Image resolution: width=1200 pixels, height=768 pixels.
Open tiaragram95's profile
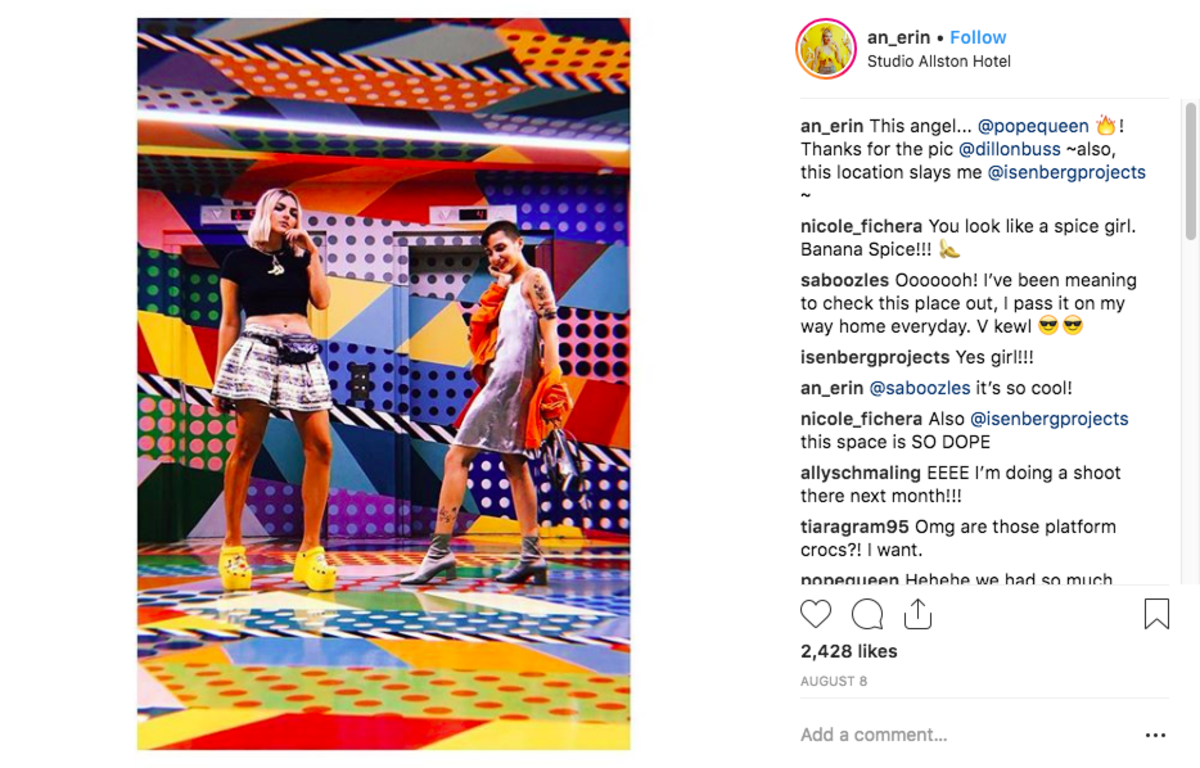point(855,526)
